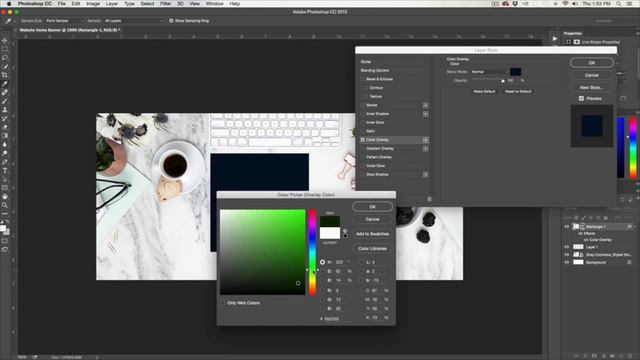This screenshot has width=640, height=360.
Task: Enable the Stroke effect checkbox
Action: tap(362, 105)
